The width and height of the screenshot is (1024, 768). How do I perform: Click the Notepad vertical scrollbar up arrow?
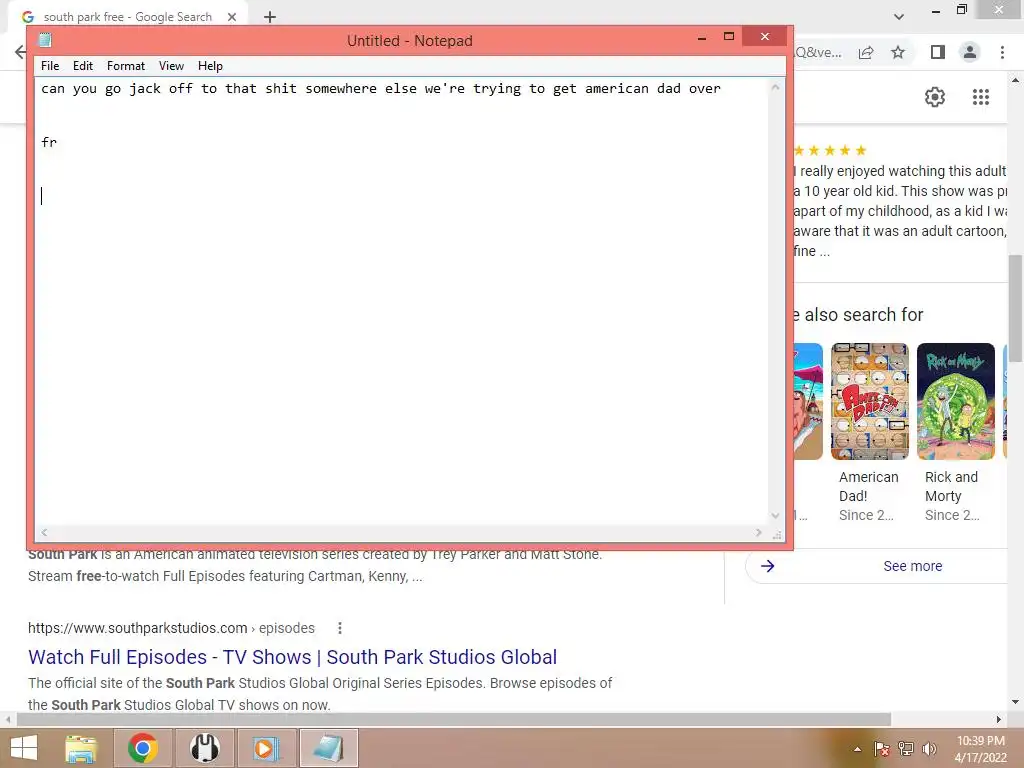(775, 87)
